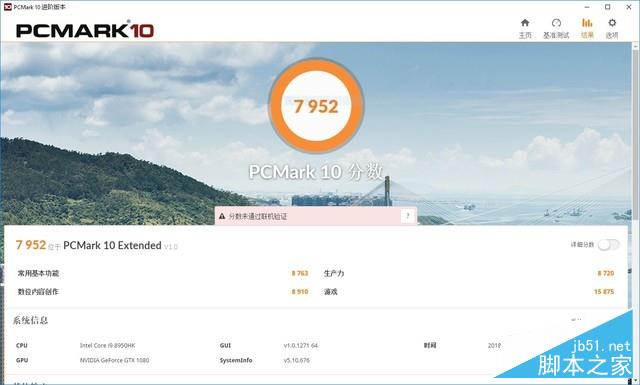Image resolution: width=640 pixels, height=385 pixels.
Task: Select the '常用基本功能' row label
Action: pyautogui.click(x=38, y=273)
